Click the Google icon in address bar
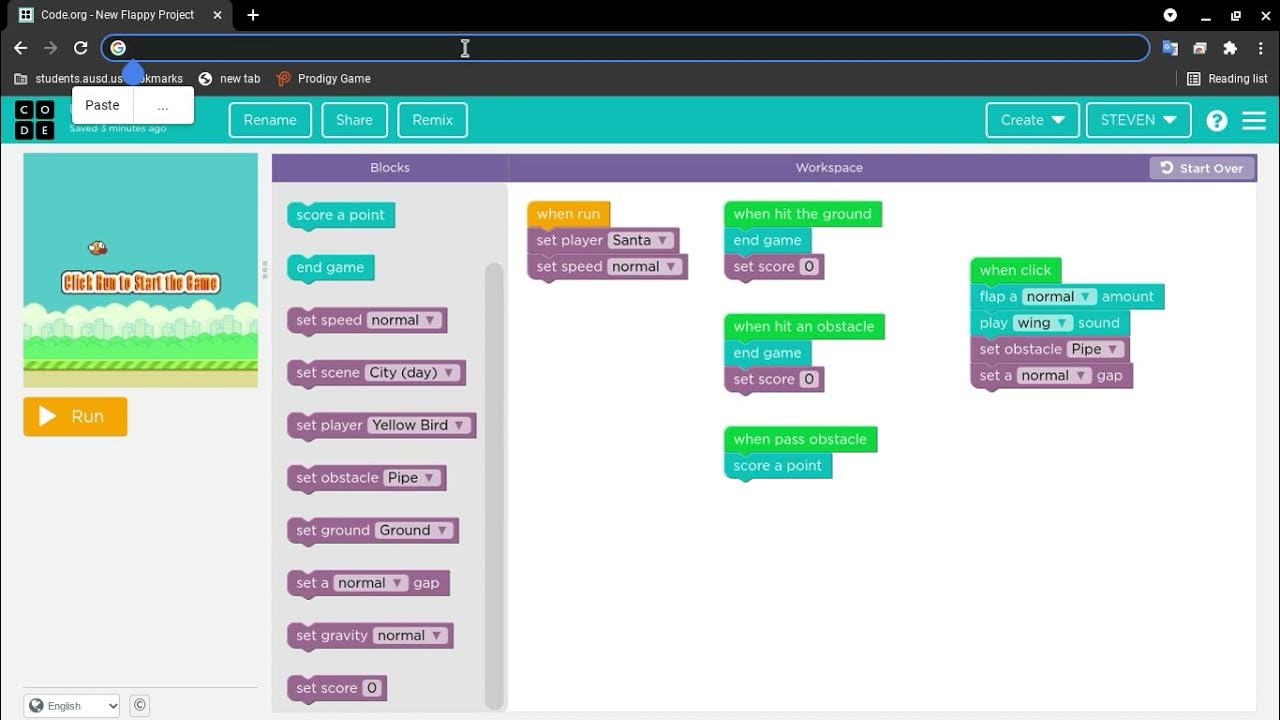The height and width of the screenshot is (720, 1280). pyautogui.click(x=118, y=48)
